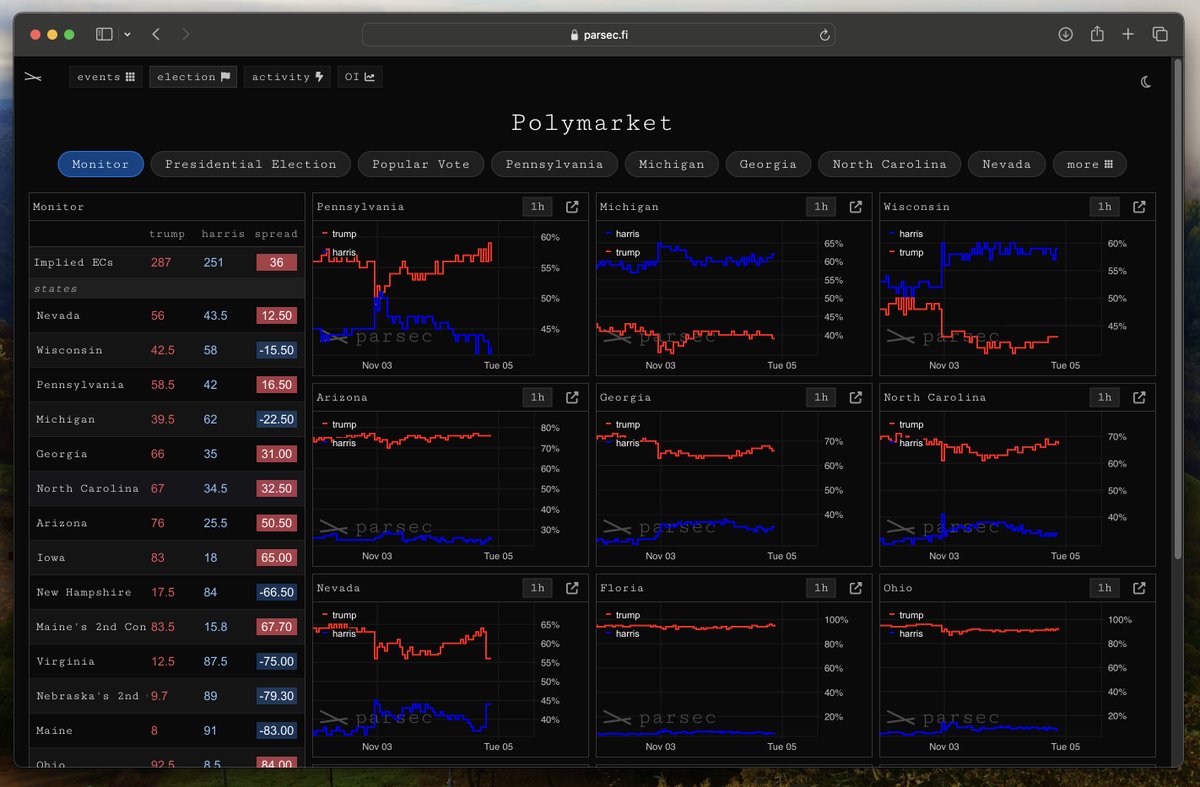Toggle harris series in Ohio legend
The height and width of the screenshot is (787, 1200).
pyautogui.click(x=907, y=633)
